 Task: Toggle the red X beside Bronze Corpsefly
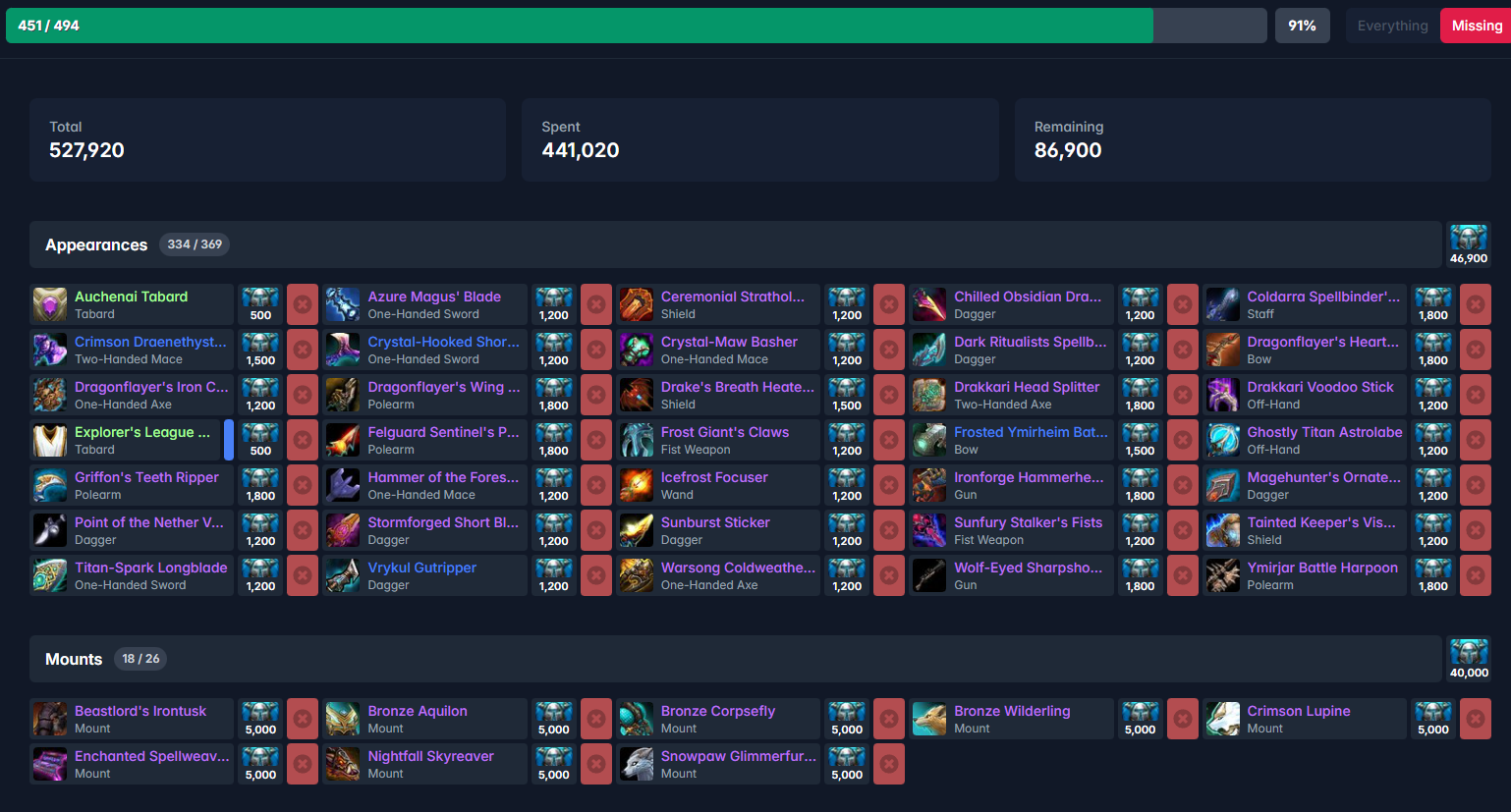[889, 719]
